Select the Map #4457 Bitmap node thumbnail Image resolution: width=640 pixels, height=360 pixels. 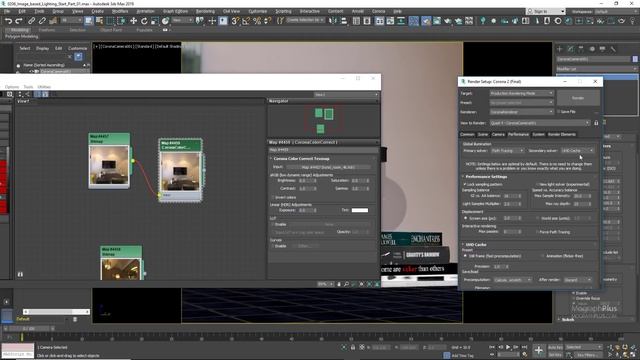point(109,165)
